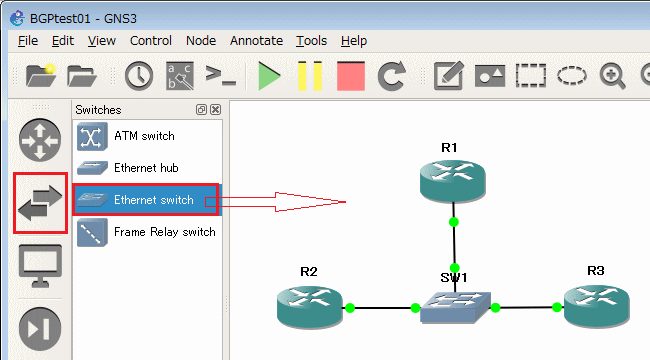Select ATM switch in Switches list

coord(148,136)
